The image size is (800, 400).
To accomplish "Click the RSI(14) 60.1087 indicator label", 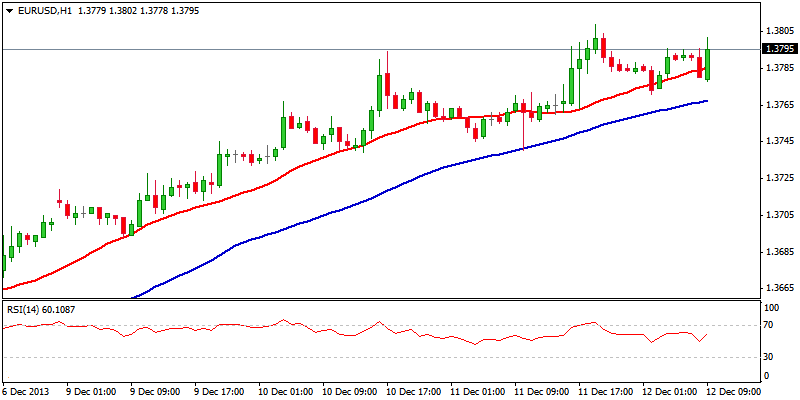I will 39,309.
